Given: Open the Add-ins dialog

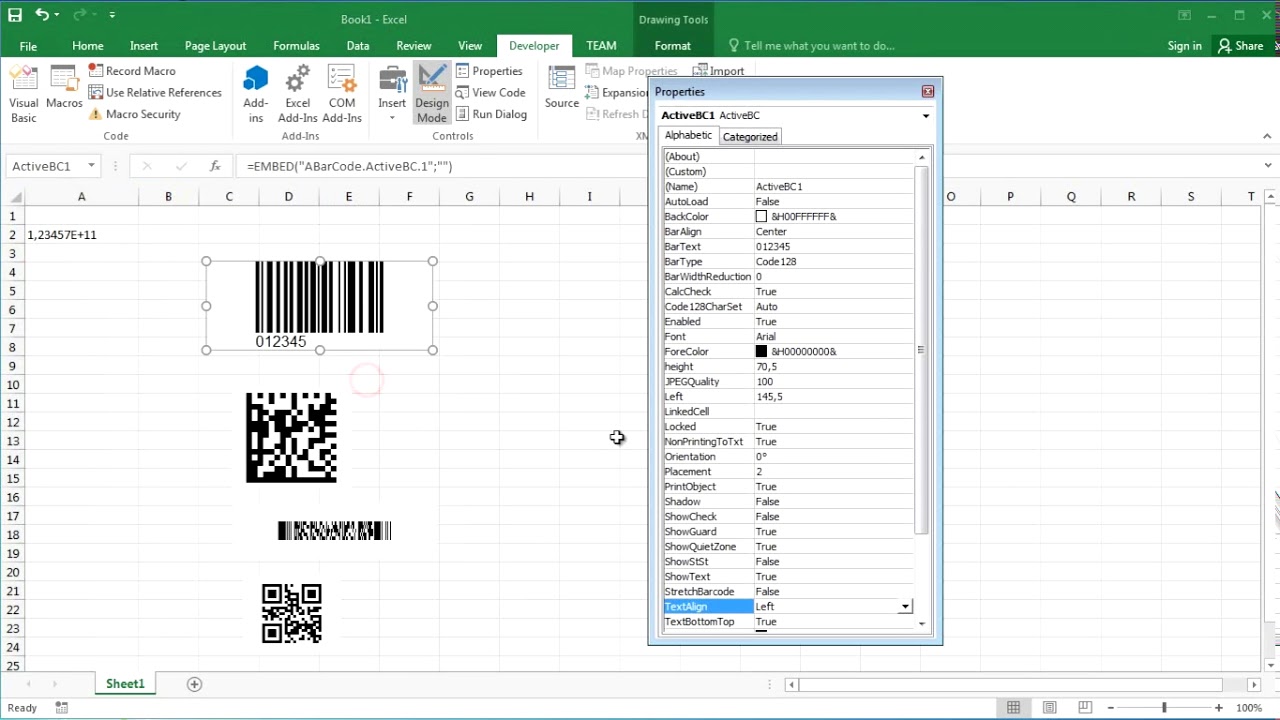Looking at the screenshot, I should (256, 95).
